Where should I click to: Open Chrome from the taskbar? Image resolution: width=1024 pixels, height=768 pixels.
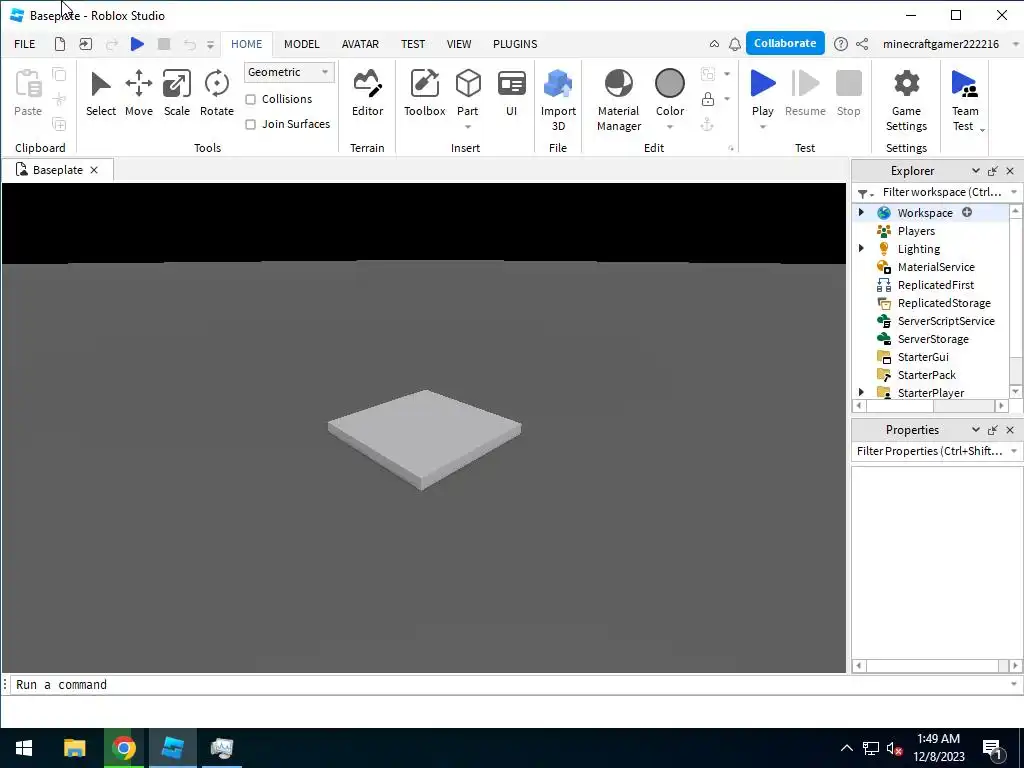(123, 748)
